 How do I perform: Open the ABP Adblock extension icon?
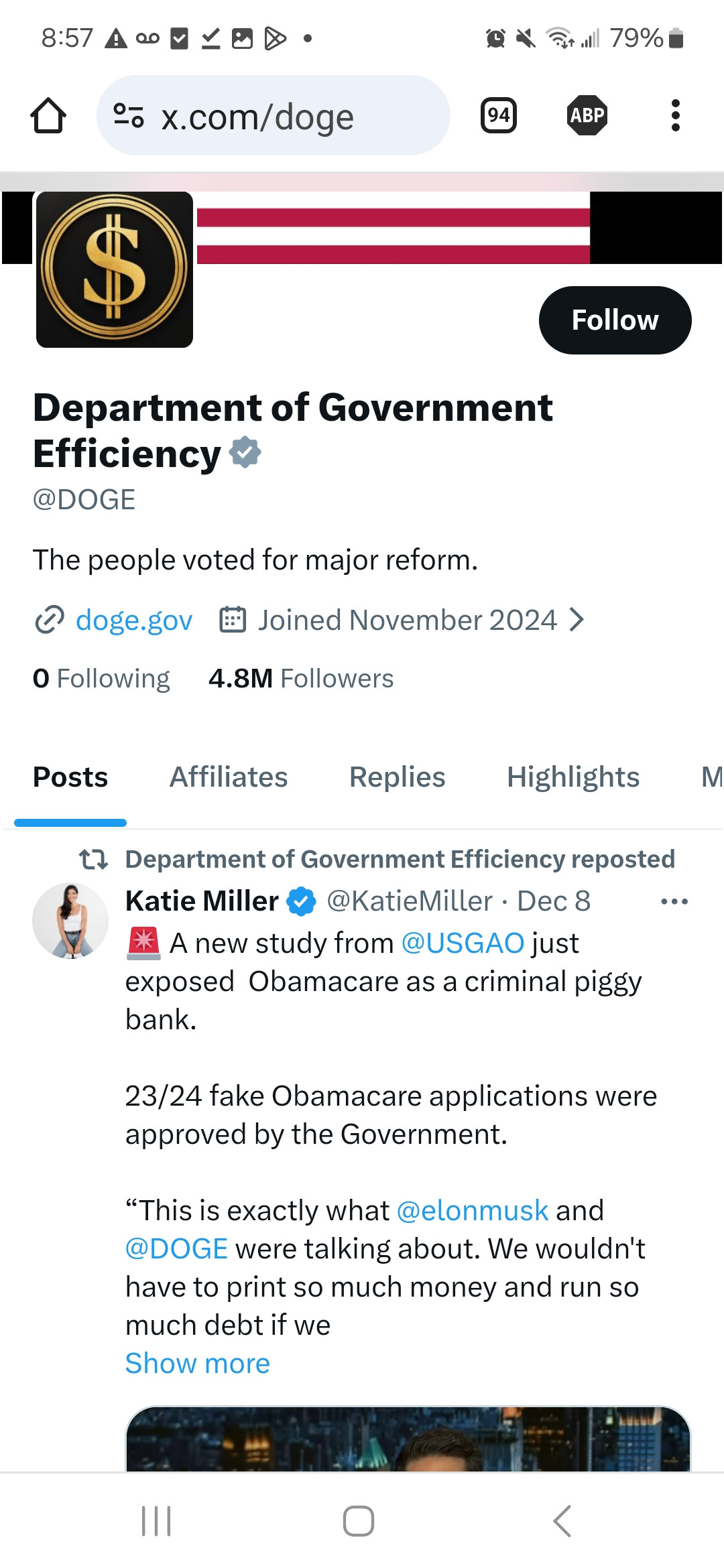[x=587, y=116]
